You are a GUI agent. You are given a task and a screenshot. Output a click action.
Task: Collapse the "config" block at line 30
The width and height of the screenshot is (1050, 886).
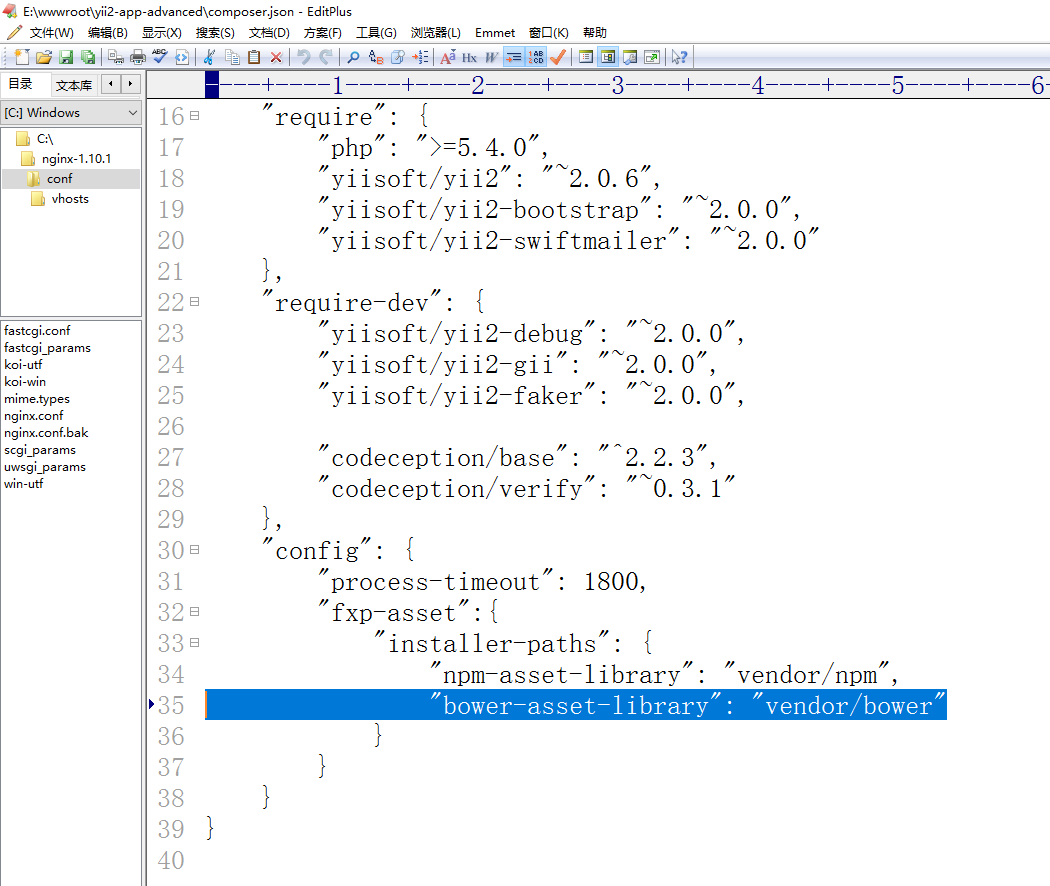click(194, 550)
